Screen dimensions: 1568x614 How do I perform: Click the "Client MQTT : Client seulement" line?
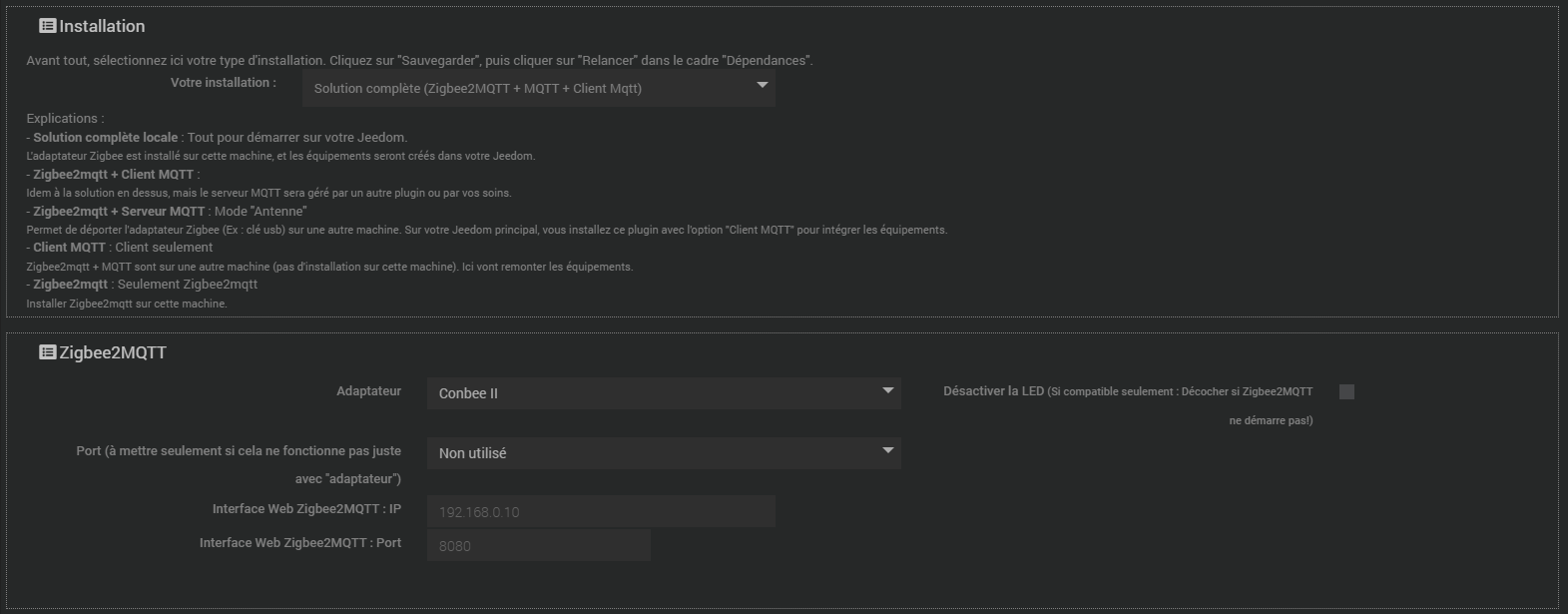coord(122,248)
